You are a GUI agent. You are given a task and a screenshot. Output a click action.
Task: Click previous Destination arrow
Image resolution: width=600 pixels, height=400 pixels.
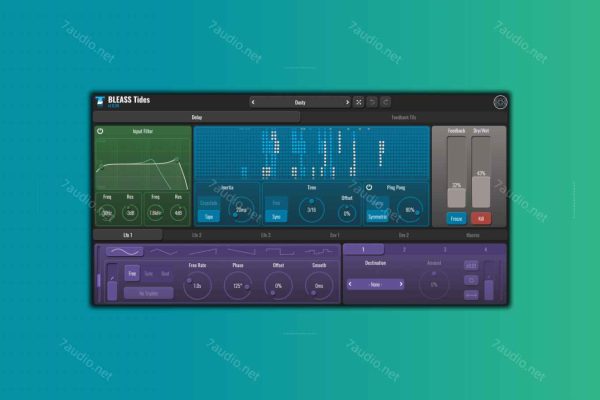pyautogui.click(x=350, y=284)
